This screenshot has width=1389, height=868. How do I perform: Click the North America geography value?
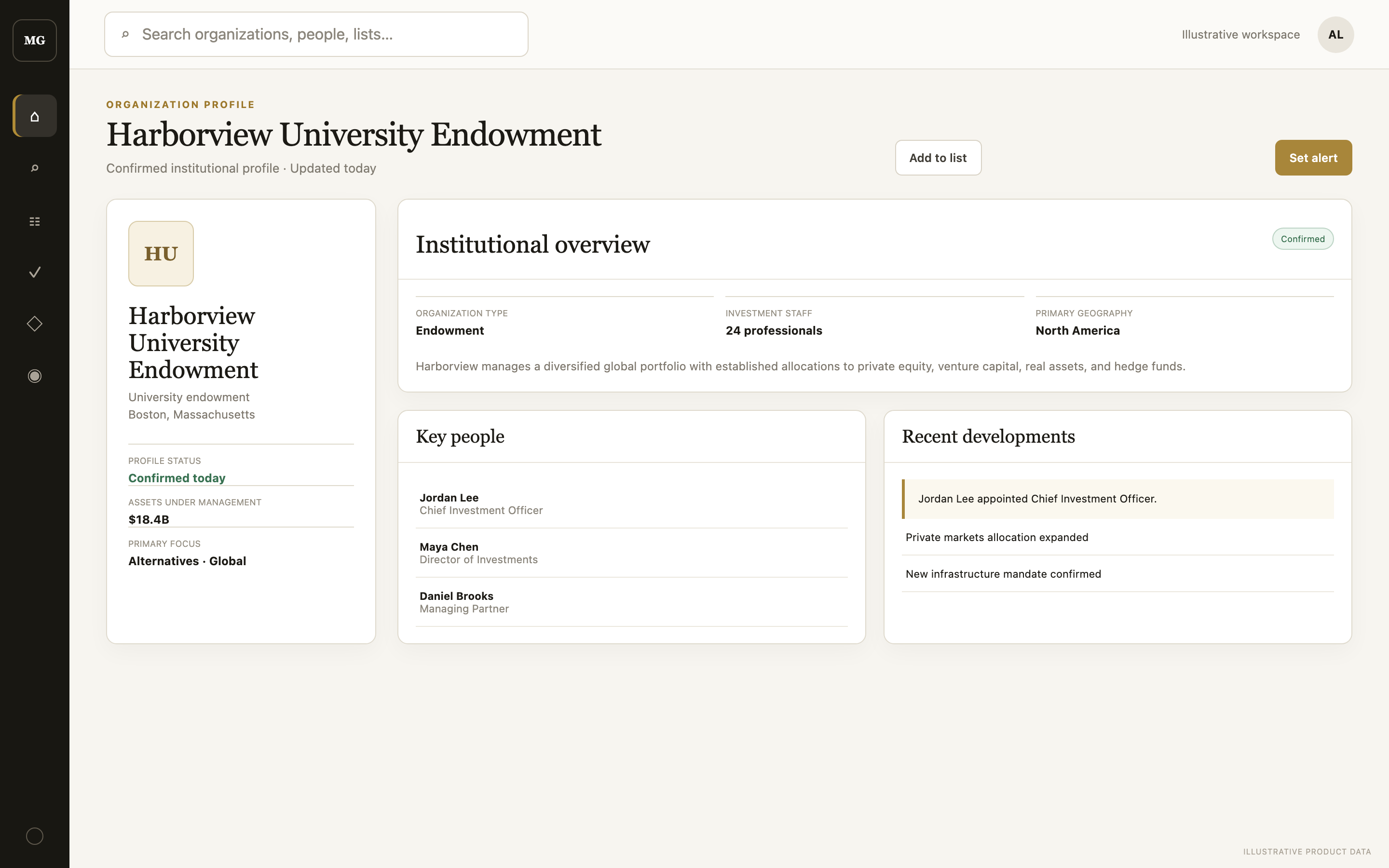click(1077, 331)
